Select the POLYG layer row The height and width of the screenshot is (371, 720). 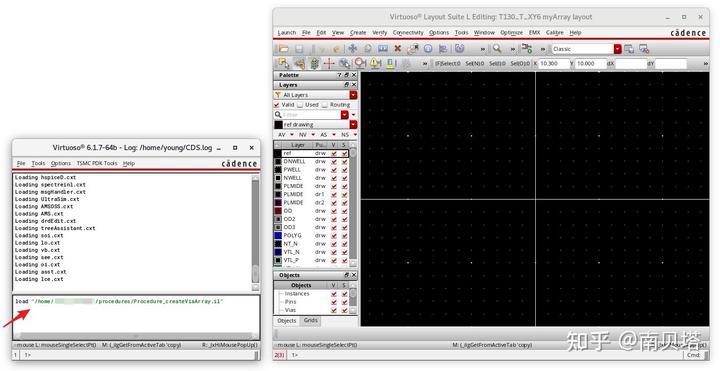(x=311, y=235)
